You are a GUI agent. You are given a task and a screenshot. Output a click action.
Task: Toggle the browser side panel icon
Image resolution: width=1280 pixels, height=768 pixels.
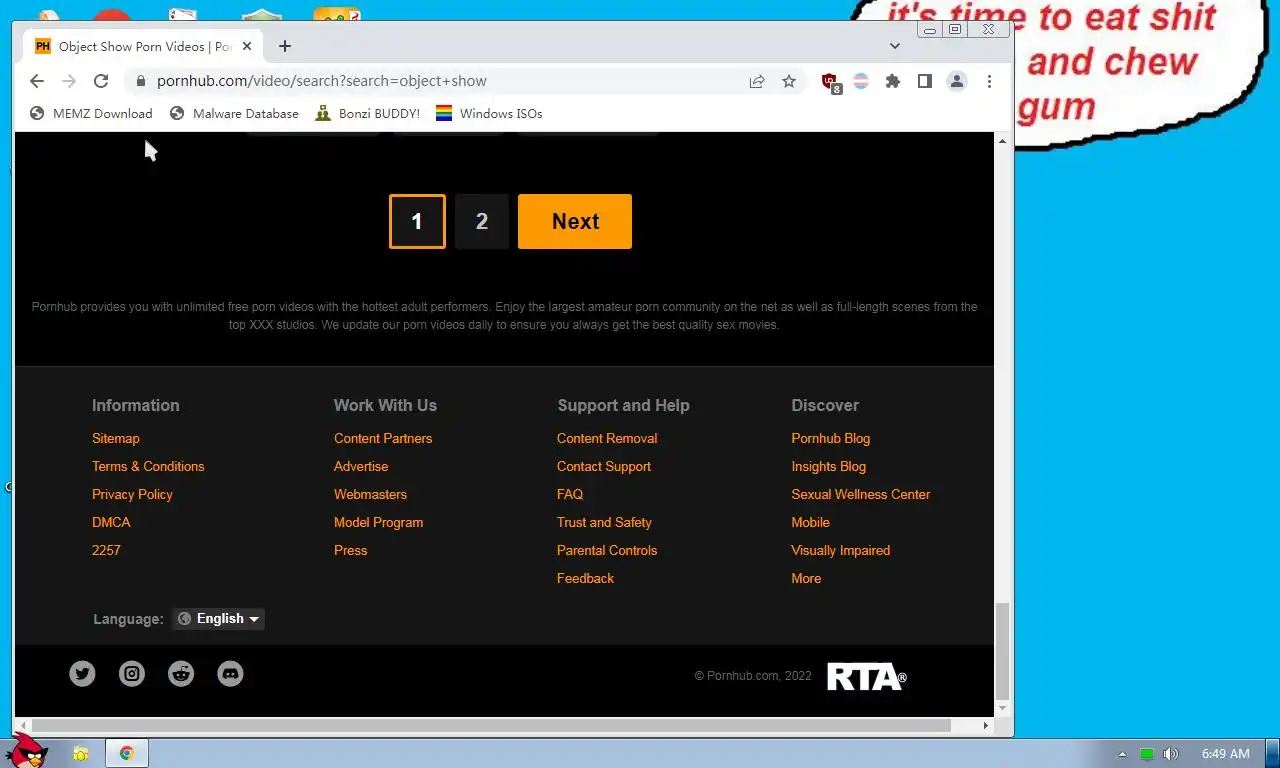point(925,82)
